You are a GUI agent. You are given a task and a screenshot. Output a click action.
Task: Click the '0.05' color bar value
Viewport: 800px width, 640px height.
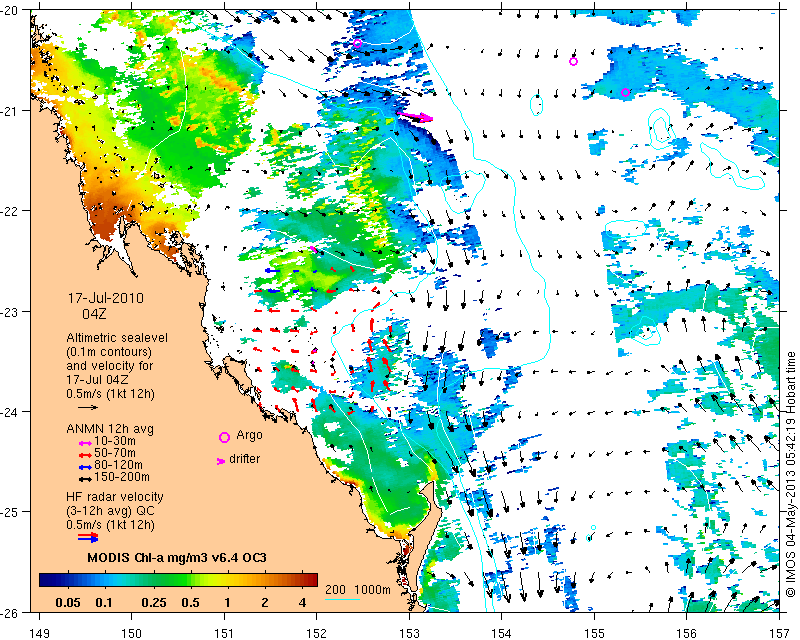point(68,603)
